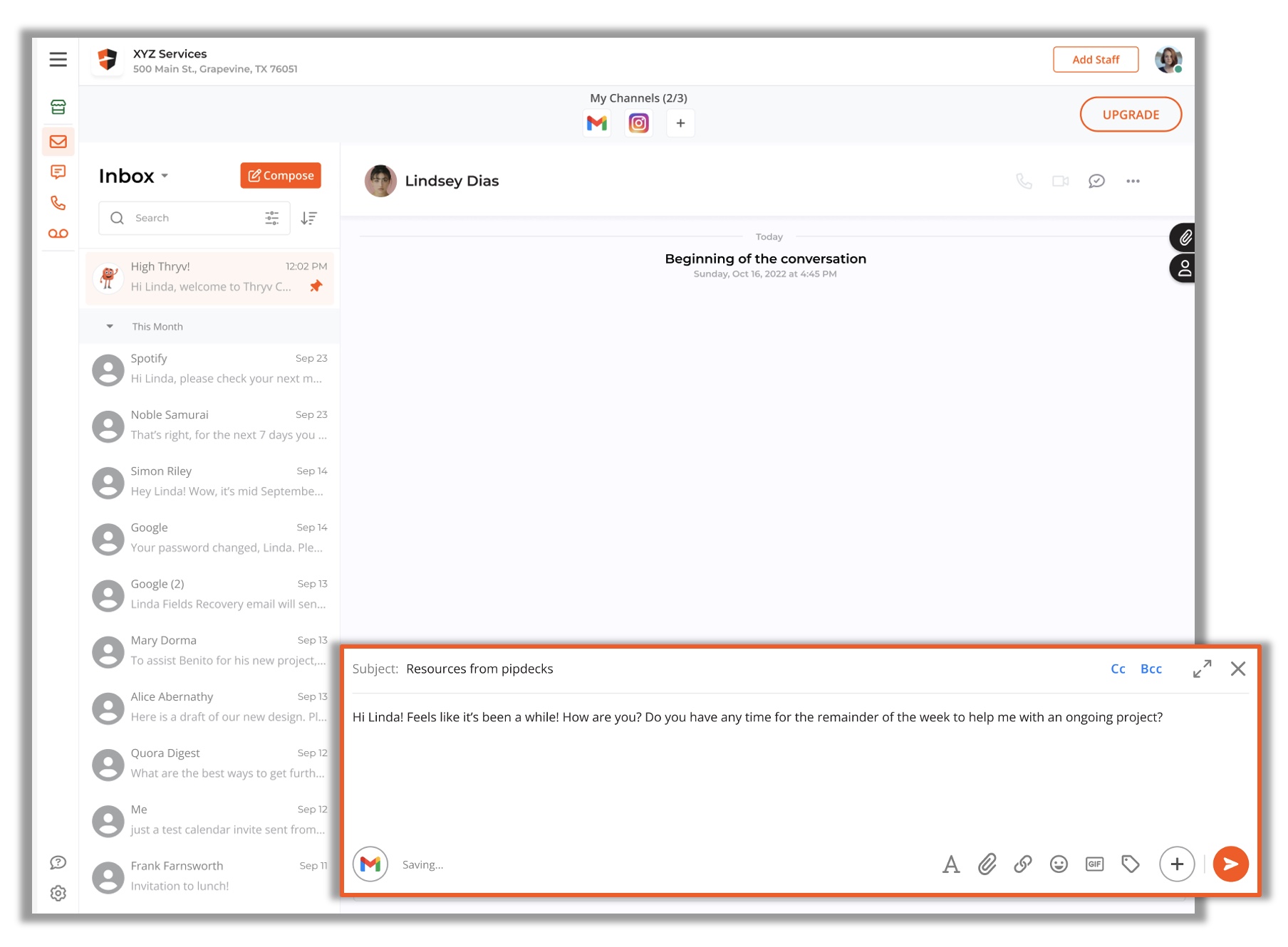Open the Spotify conversation
This screenshot has width=1288, height=947.
click(209, 369)
